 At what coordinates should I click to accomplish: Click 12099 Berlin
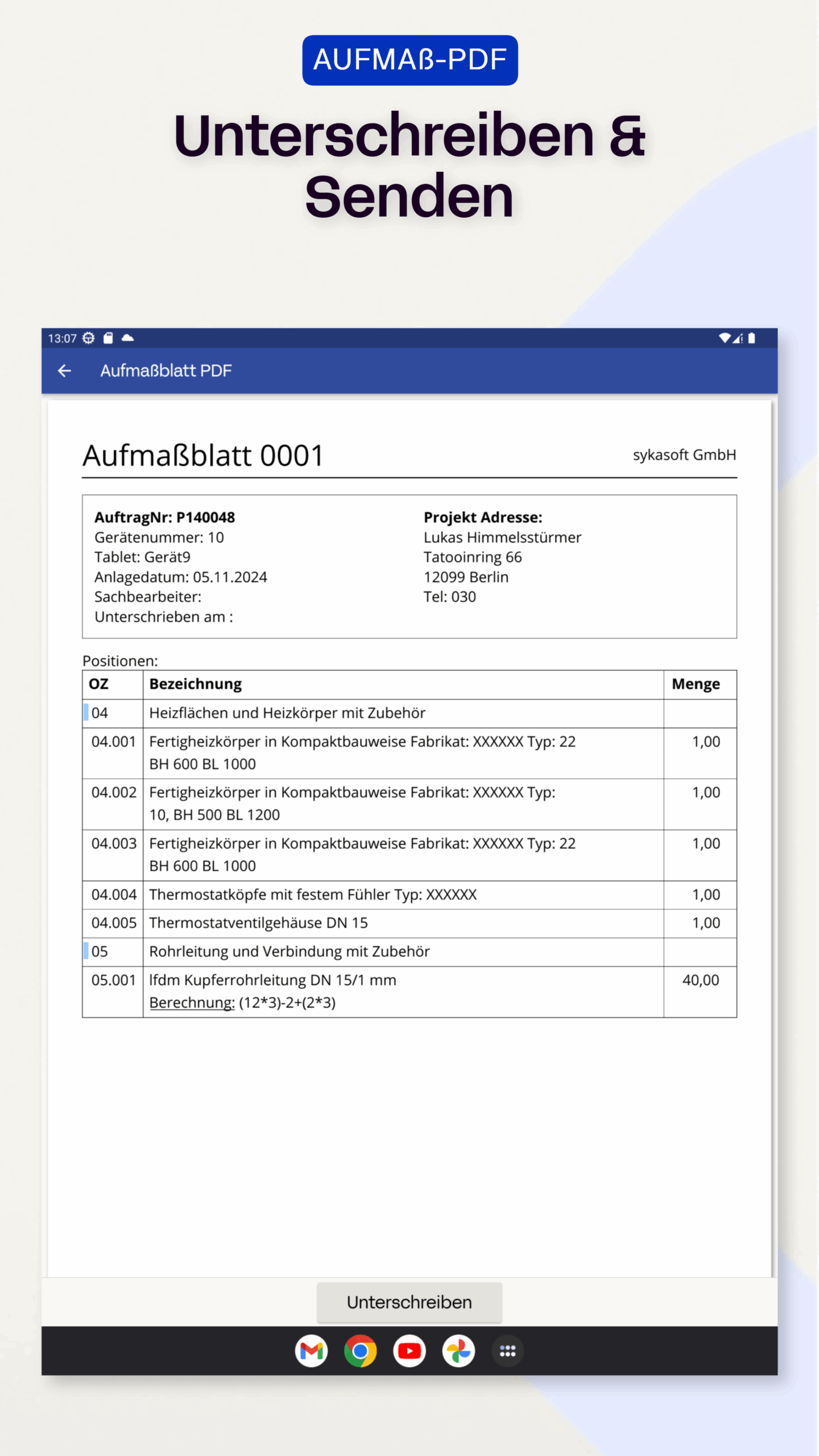pyautogui.click(x=466, y=577)
